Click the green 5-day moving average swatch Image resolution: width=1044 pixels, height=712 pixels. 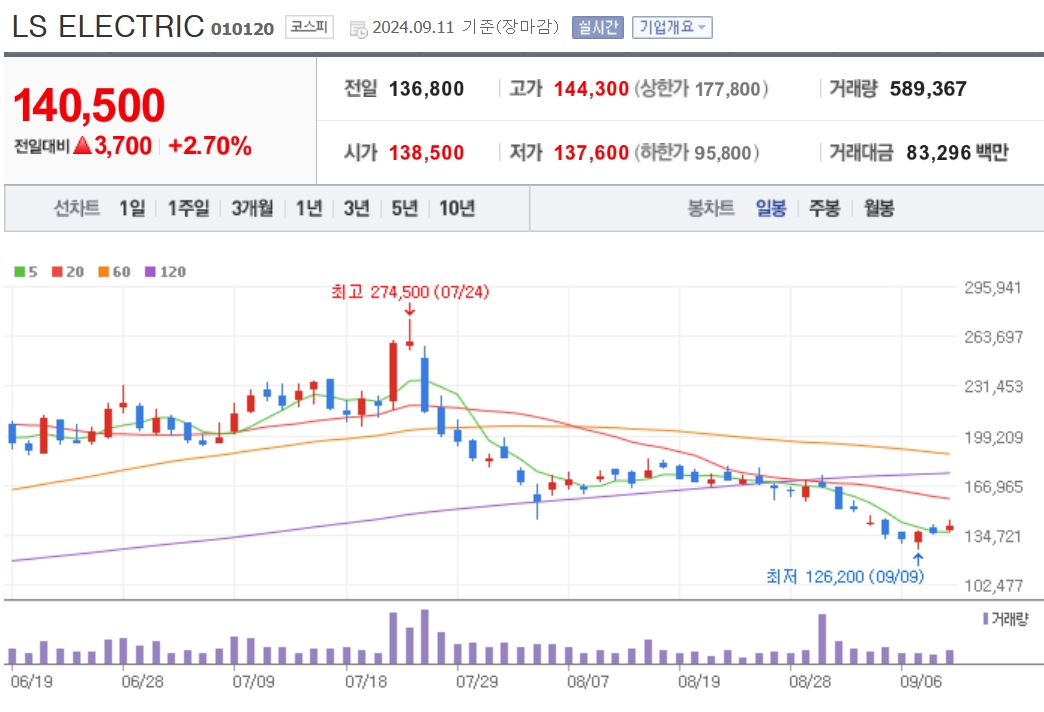[x=20, y=272]
